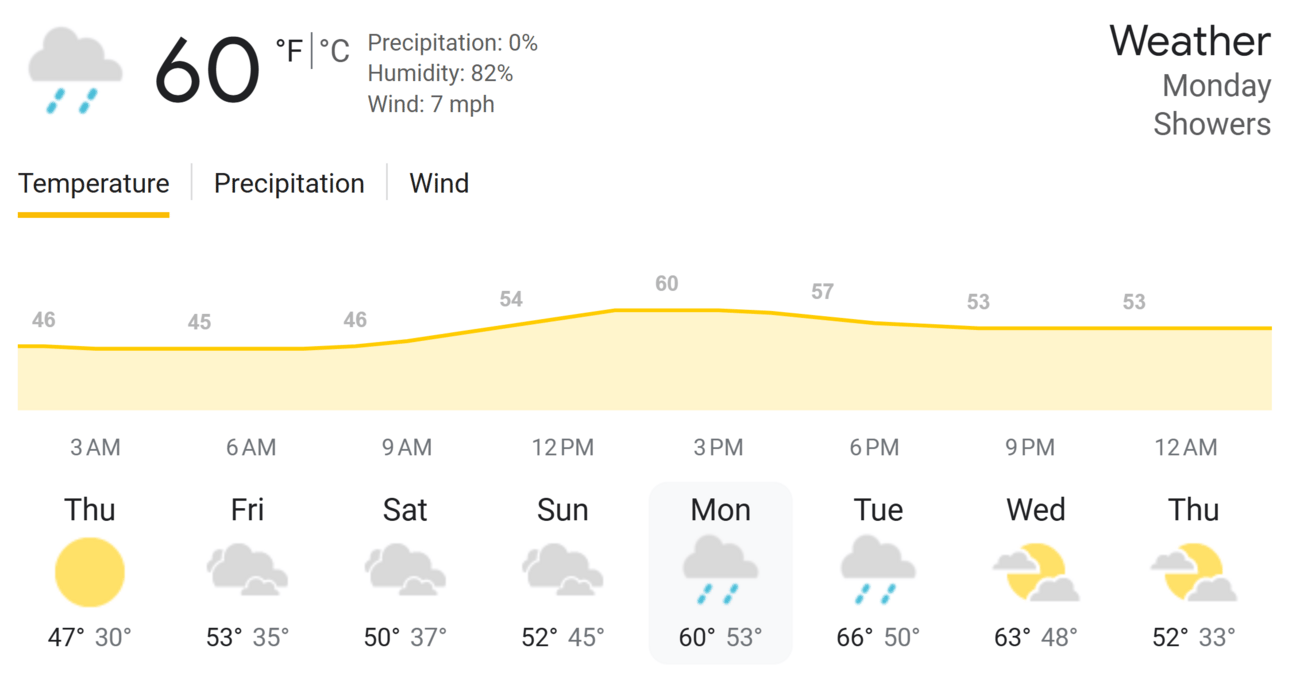
Task: Click Wednesday's partly cloudy icon
Action: [1036, 572]
